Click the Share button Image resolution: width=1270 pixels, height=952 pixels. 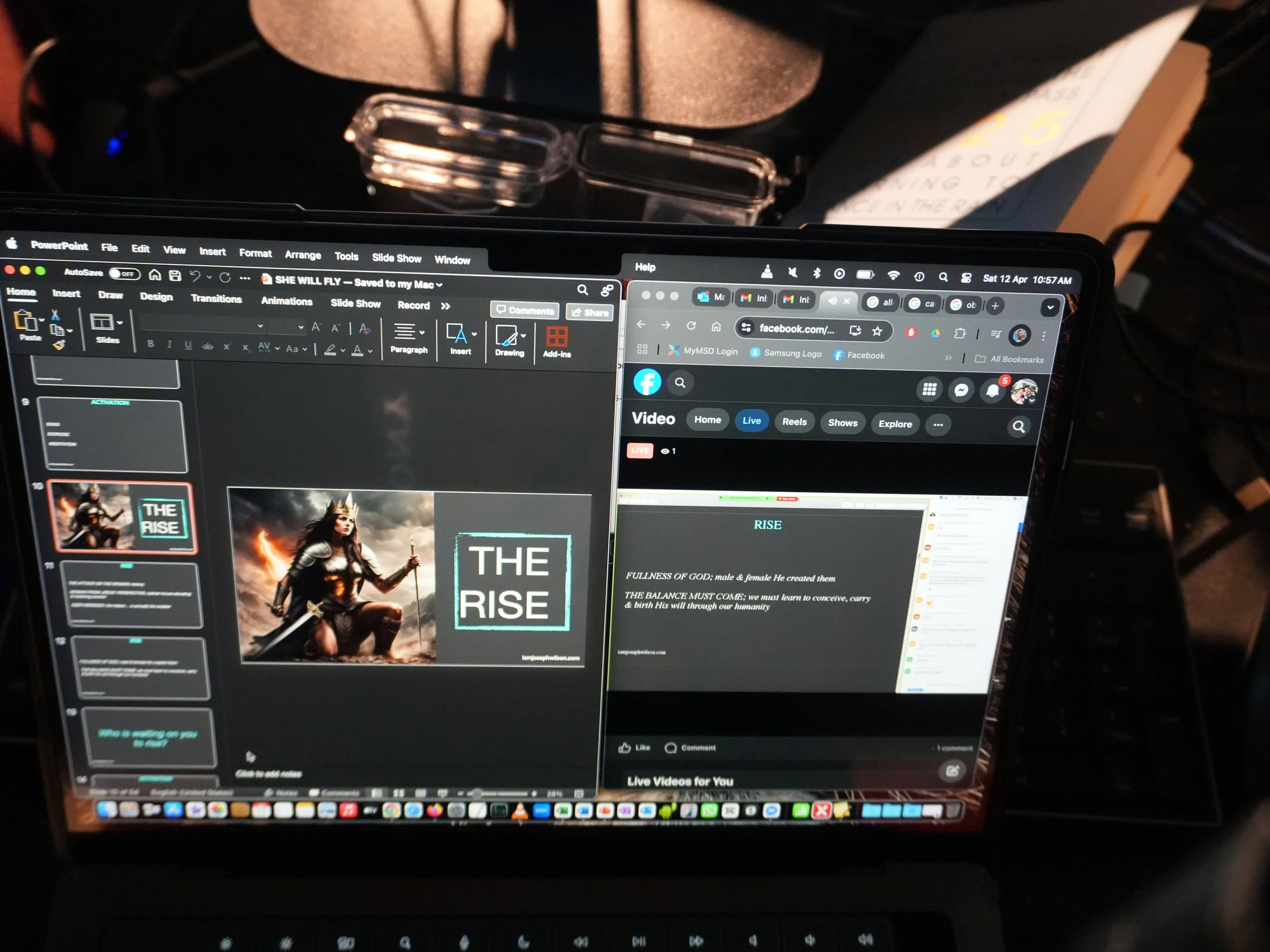click(x=590, y=313)
